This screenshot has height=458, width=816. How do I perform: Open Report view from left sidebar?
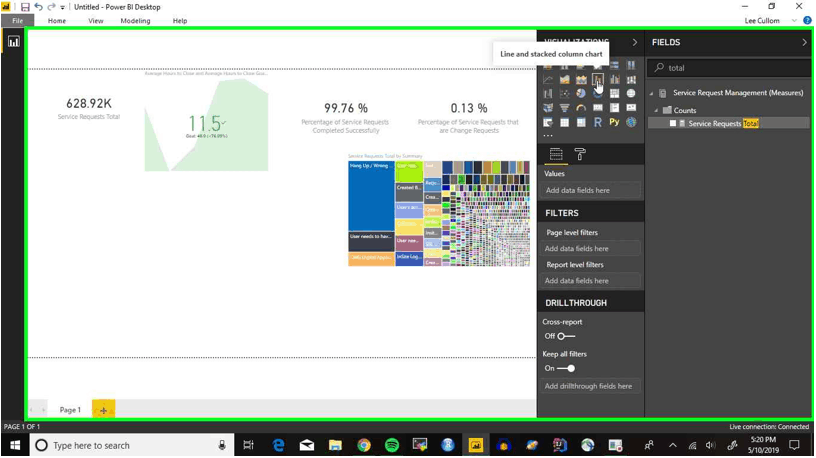[14, 42]
